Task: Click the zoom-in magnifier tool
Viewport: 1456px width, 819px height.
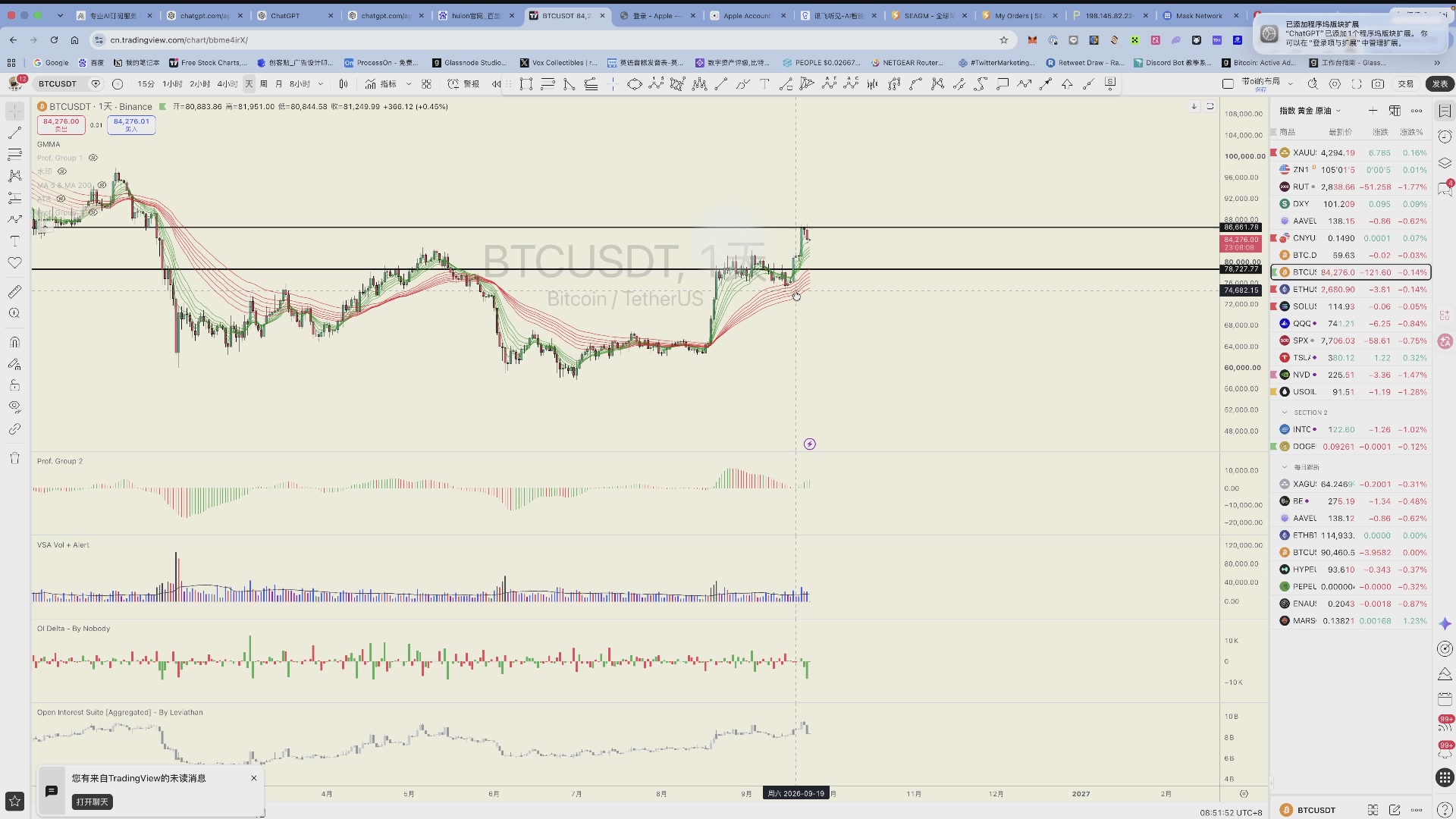Action: tap(14, 313)
